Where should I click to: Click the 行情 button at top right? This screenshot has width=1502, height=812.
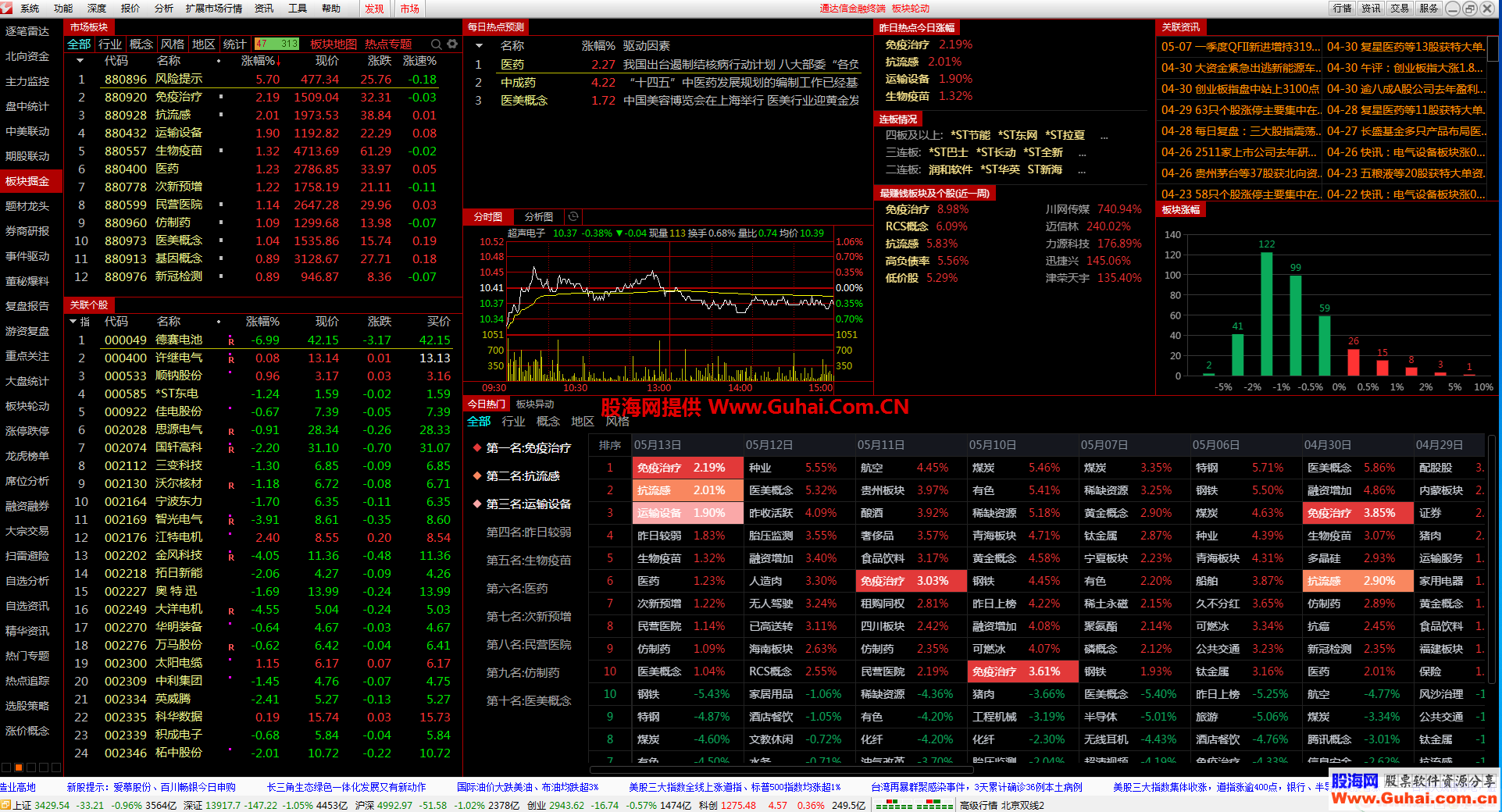pyautogui.click(x=1342, y=8)
